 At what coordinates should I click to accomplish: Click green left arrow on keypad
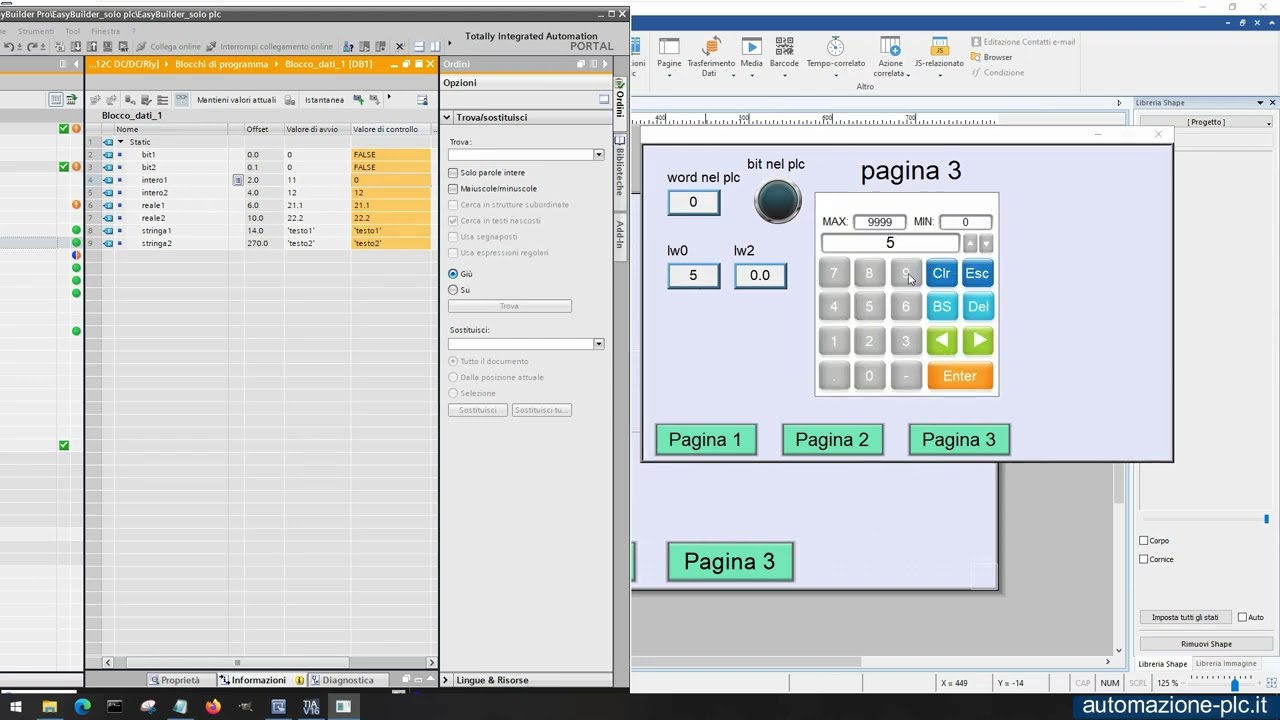(x=941, y=341)
